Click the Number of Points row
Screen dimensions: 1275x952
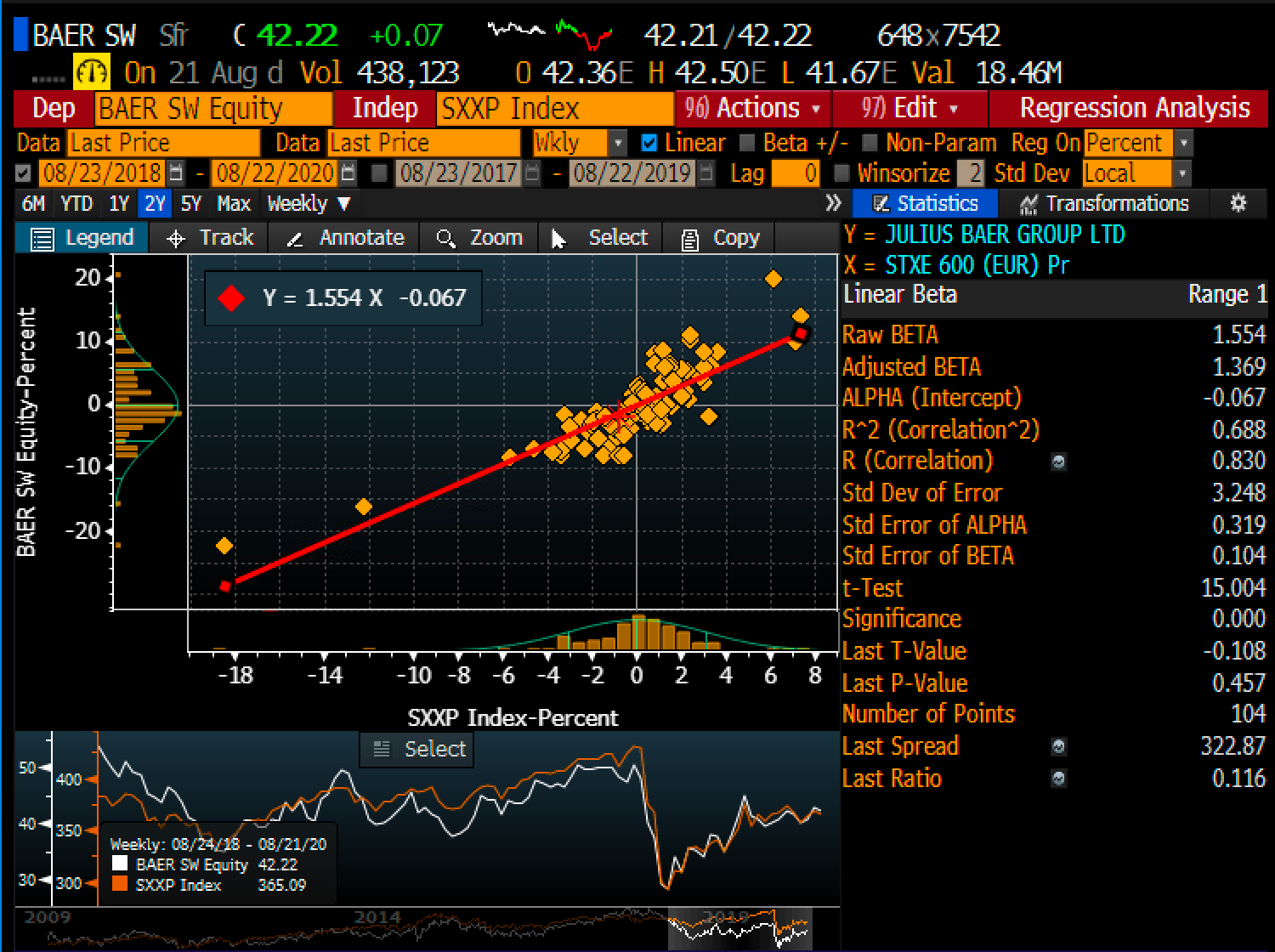point(1054,715)
